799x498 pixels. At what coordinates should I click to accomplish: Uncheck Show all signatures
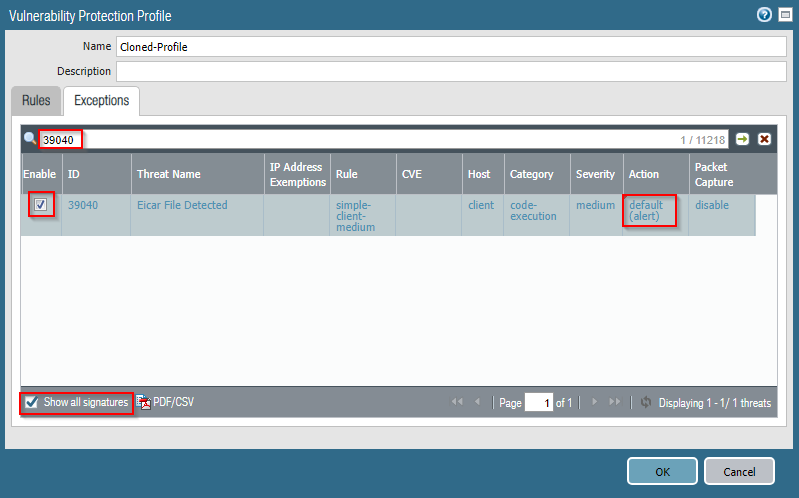coord(33,403)
